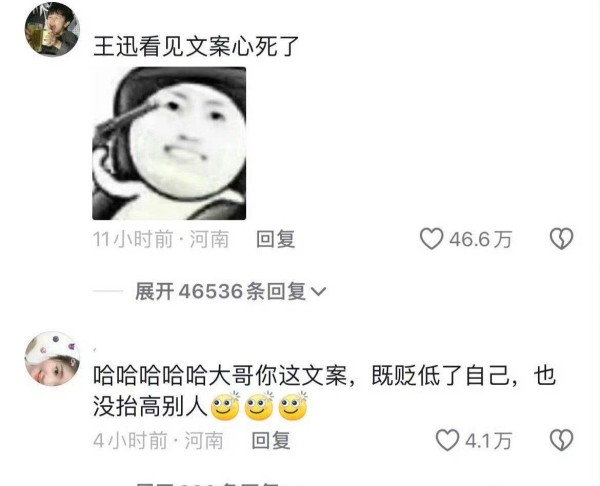Reply to the comment posted 11小时前

click(x=276, y=239)
